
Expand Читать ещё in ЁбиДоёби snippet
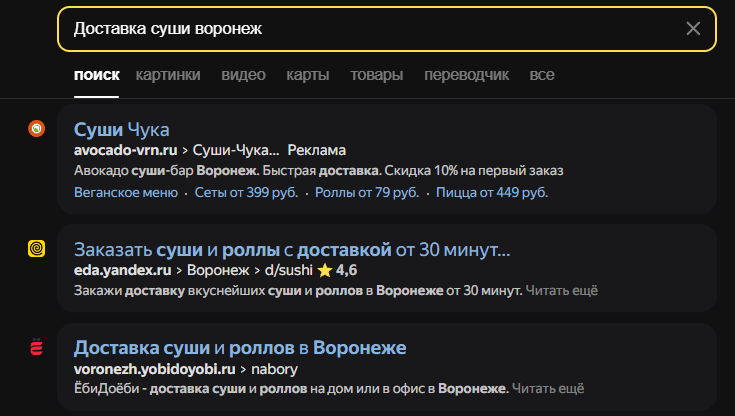(548, 389)
